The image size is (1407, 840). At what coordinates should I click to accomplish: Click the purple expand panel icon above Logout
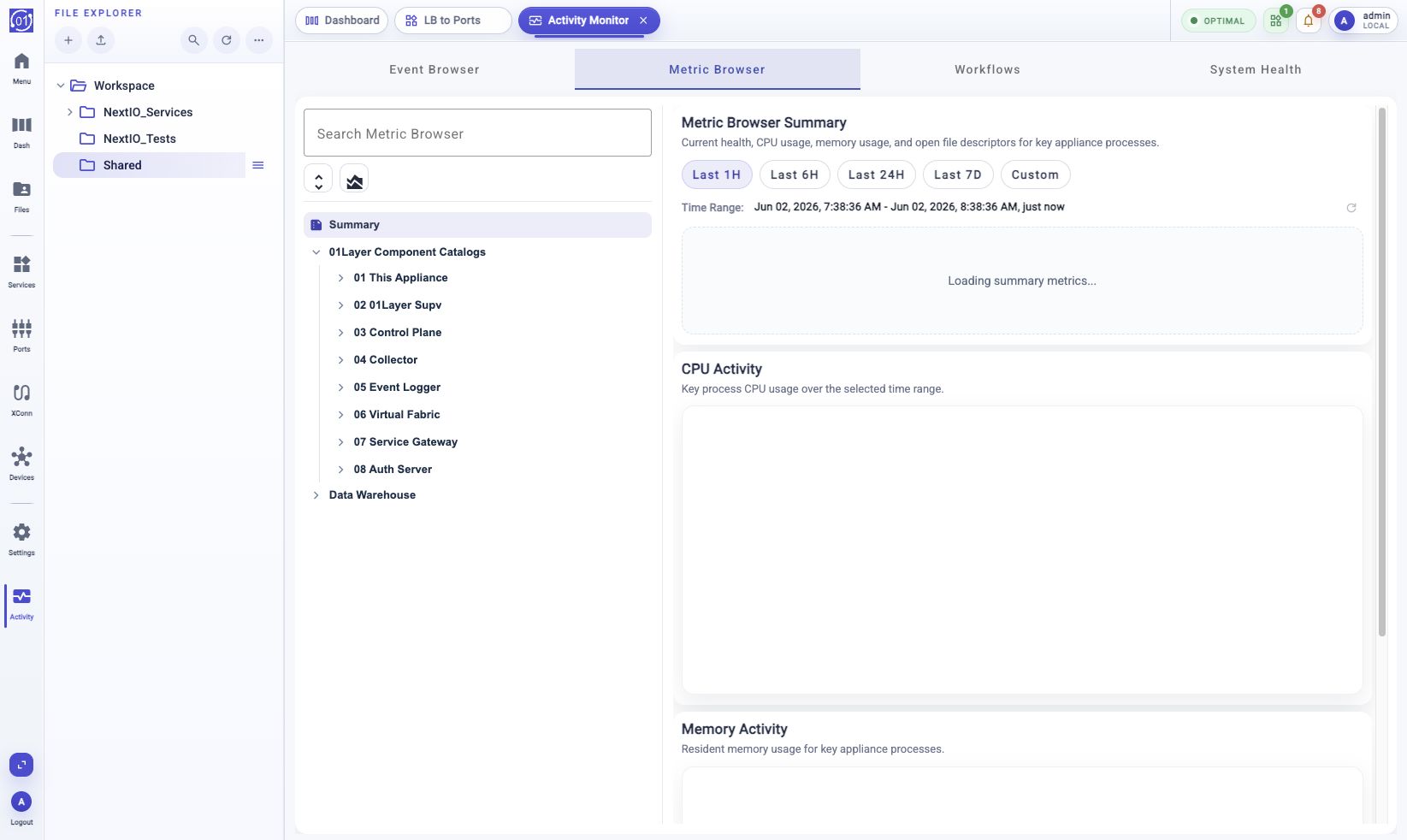point(21,765)
